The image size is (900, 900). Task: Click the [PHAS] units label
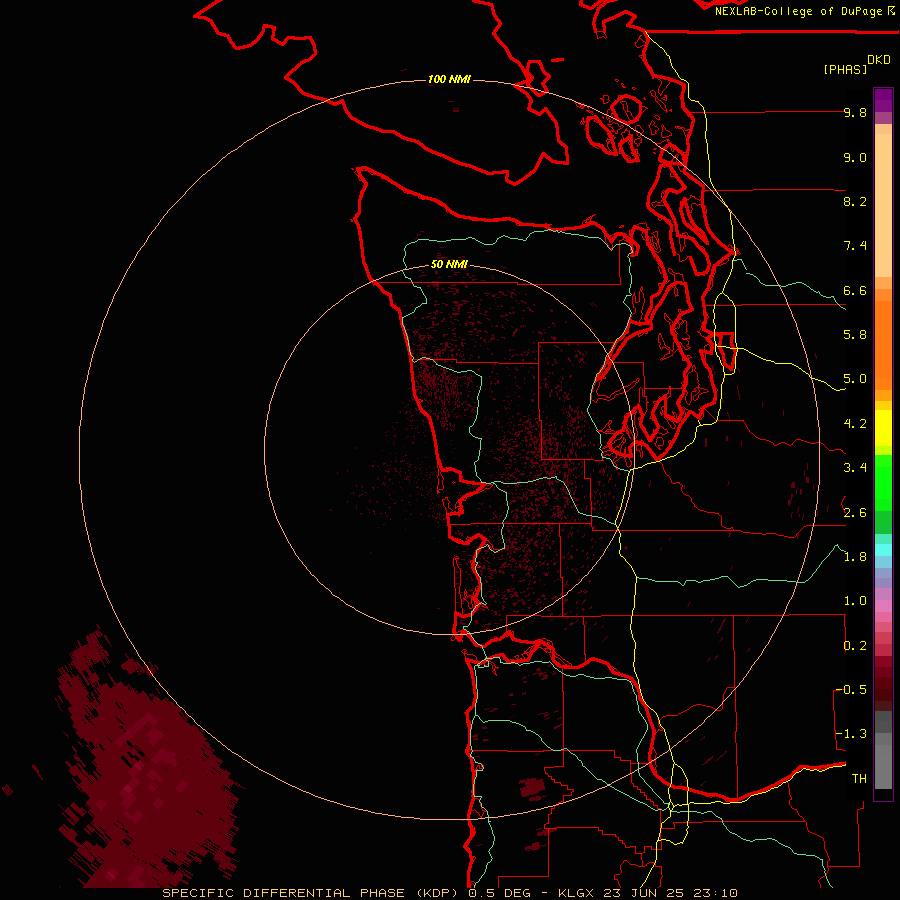click(x=845, y=69)
